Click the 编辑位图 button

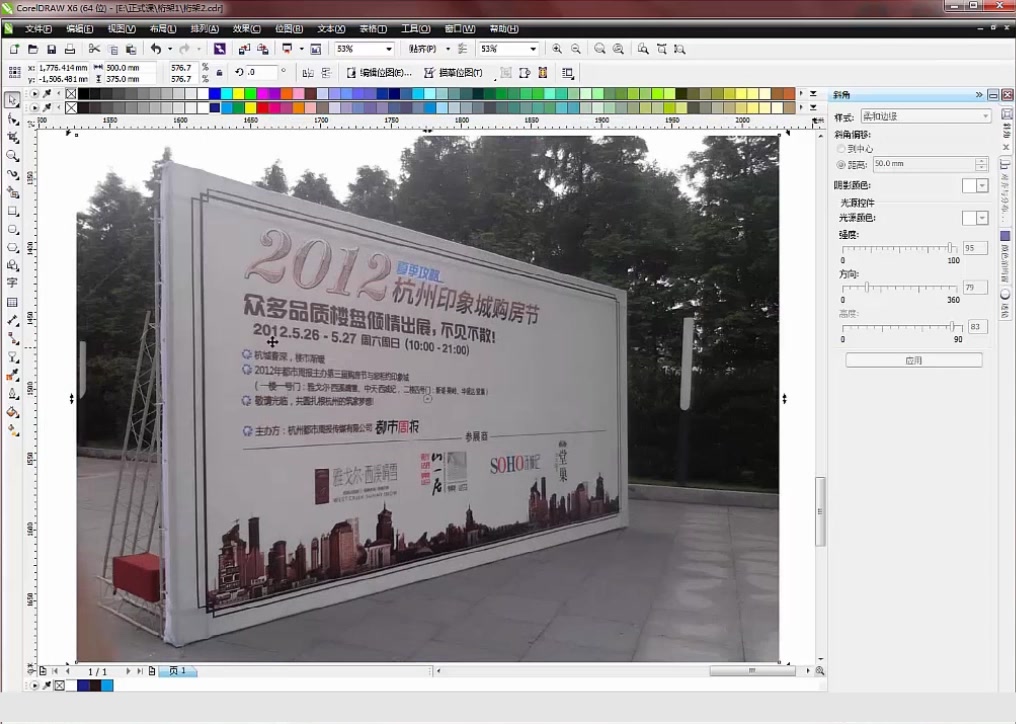coord(384,72)
